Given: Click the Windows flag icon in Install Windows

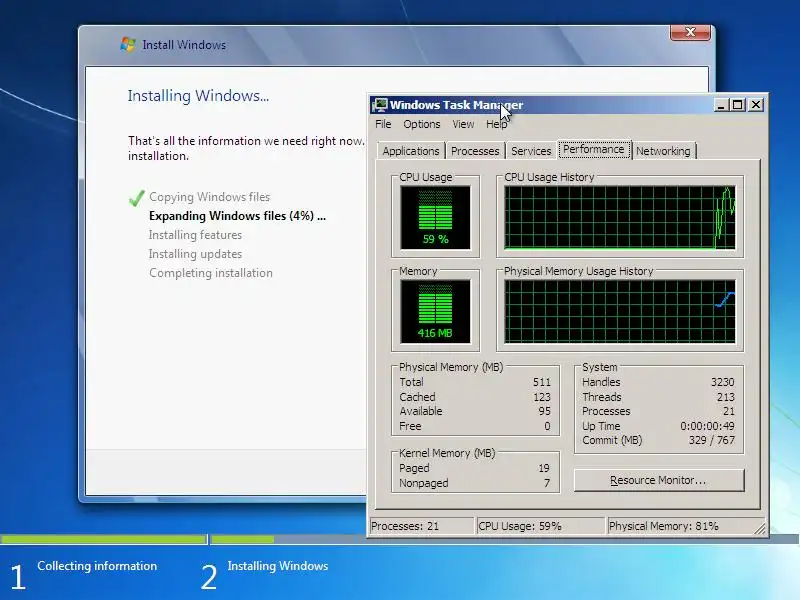Looking at the screenshot, I should pyautogui.click(x=128, y=44).
